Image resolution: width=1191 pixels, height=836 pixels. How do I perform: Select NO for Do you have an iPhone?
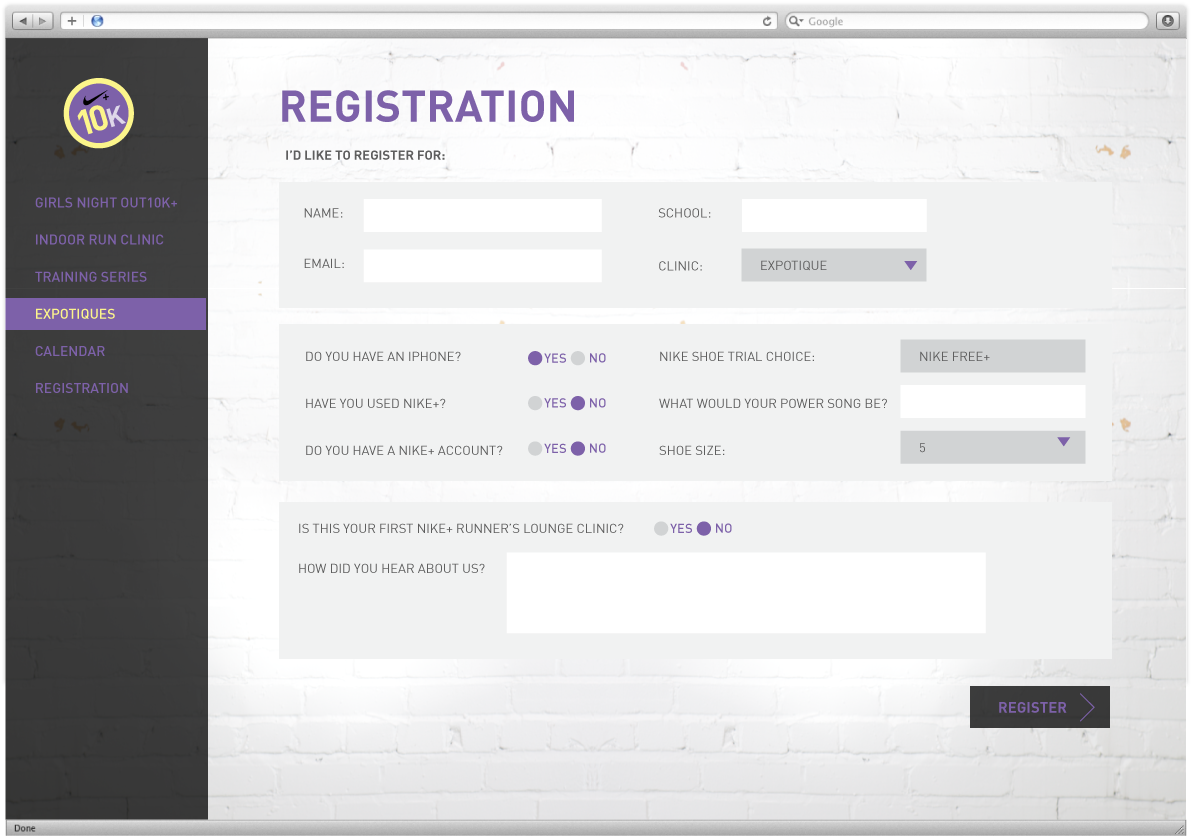tap(578, 358)
